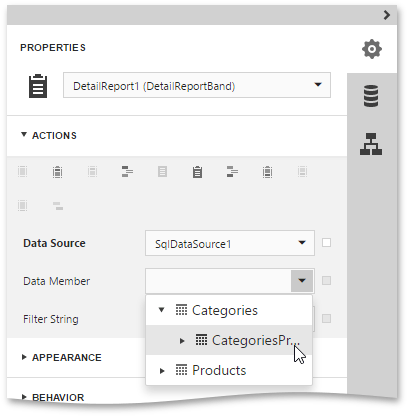The image size is (410, 419).
Task: Toggle the checkbox beside Data Member
Action: [x=326, y=281]
